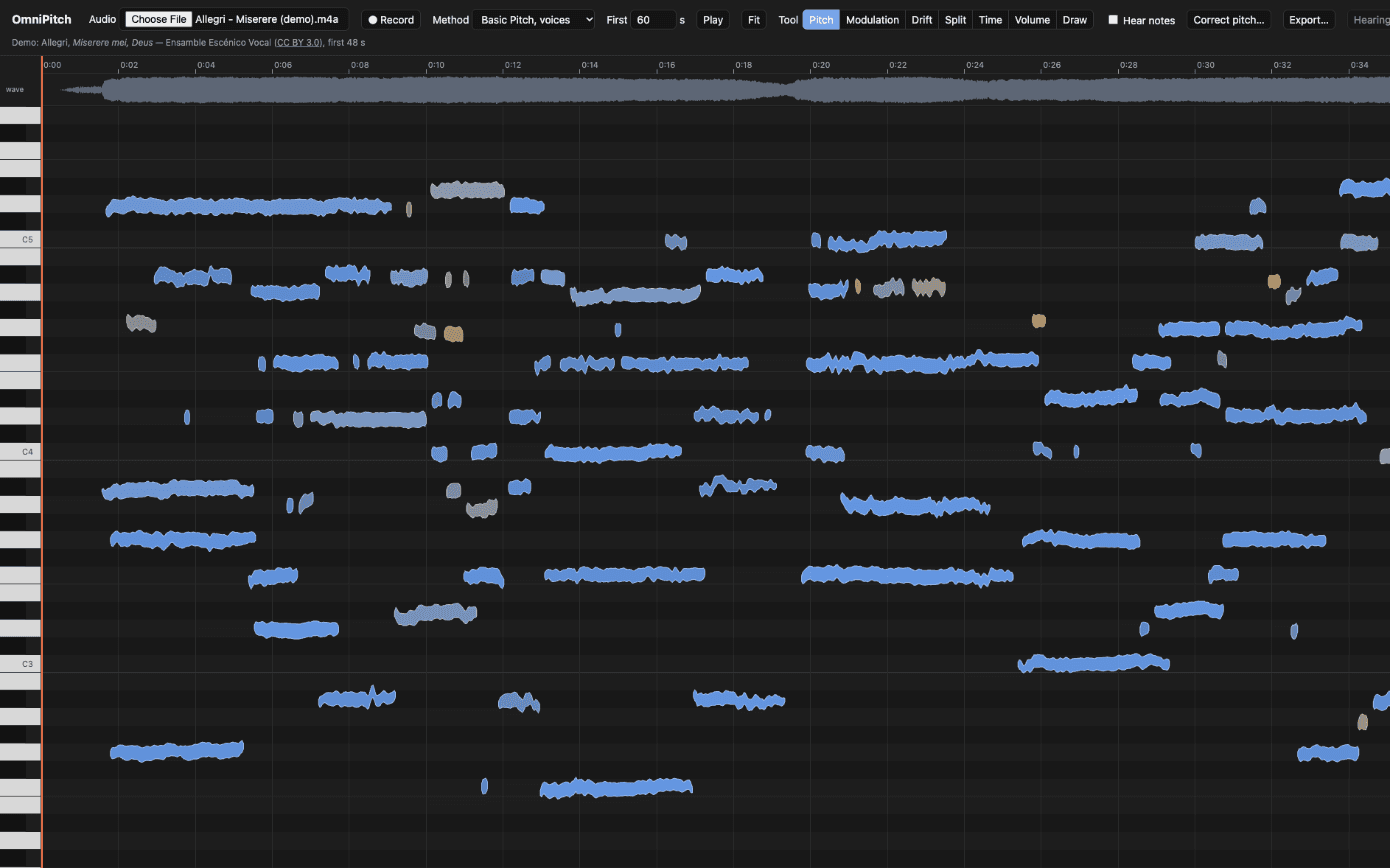Viewport: 1390px width, 868px height.
Task: Click the OmniPitch app title
Action: click(42, 20)
